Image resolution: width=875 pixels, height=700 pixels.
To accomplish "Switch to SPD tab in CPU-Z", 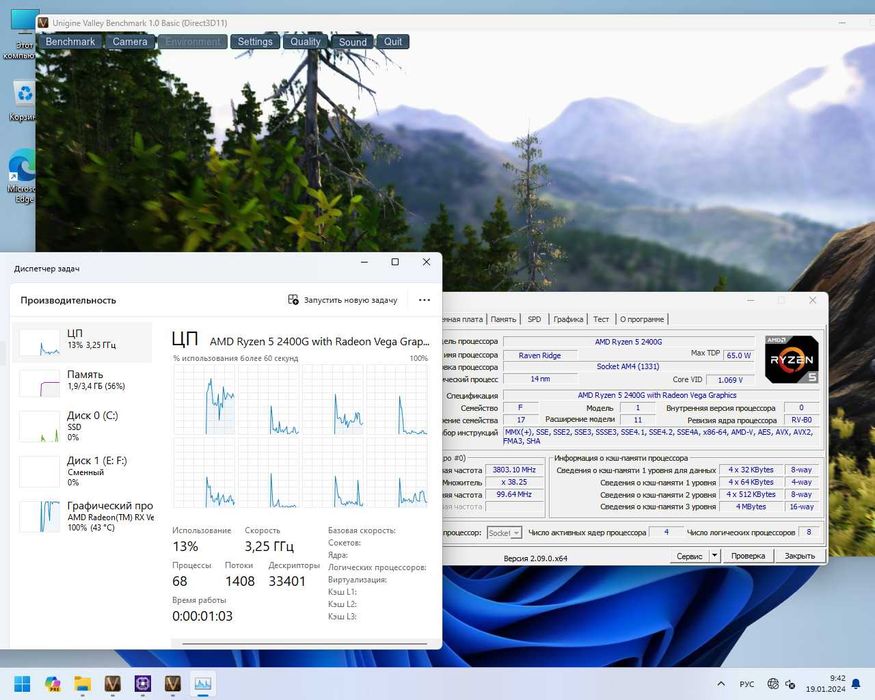I will point(535,319).
